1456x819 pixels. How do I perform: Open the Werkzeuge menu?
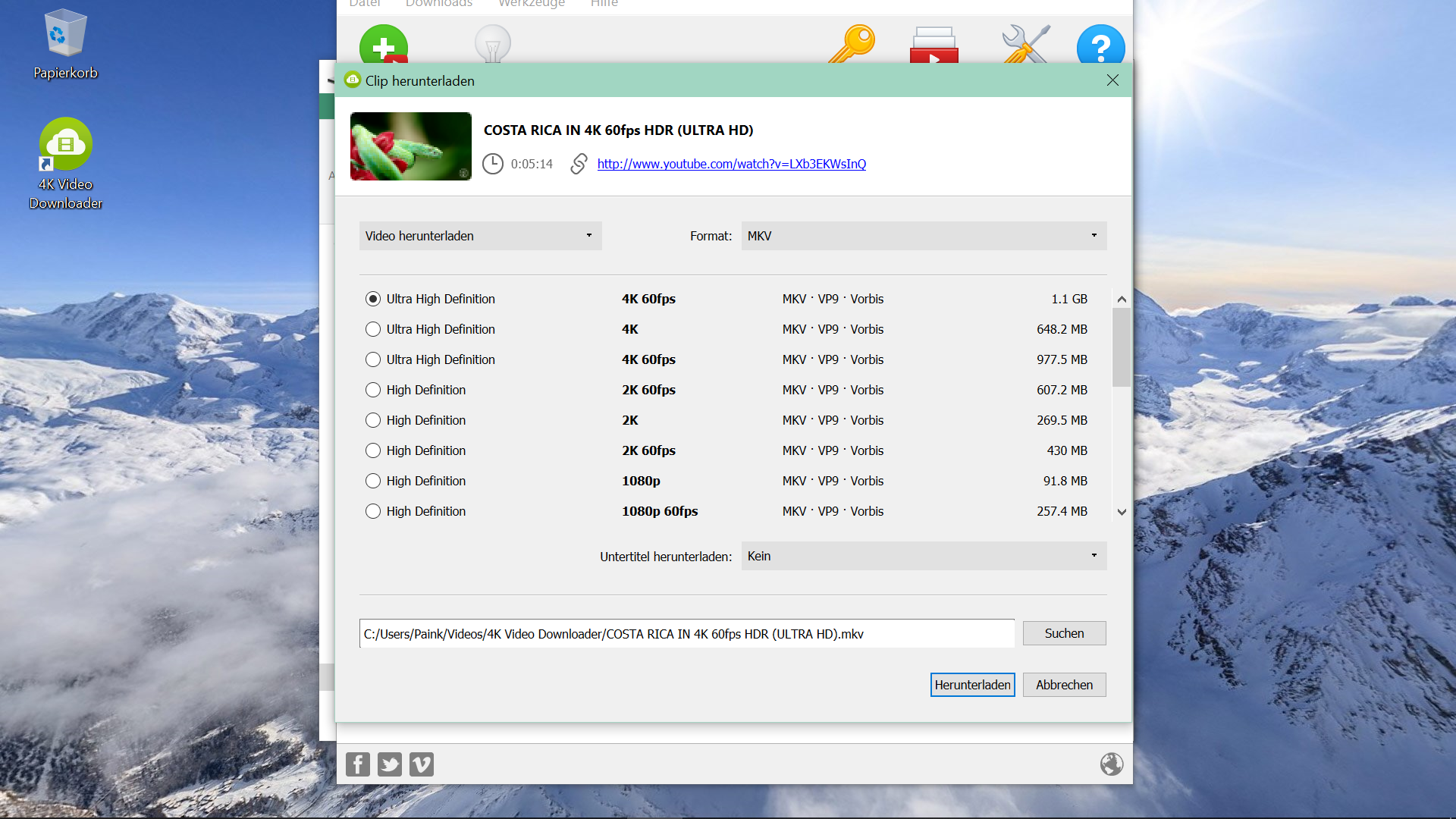pos(531,4)
